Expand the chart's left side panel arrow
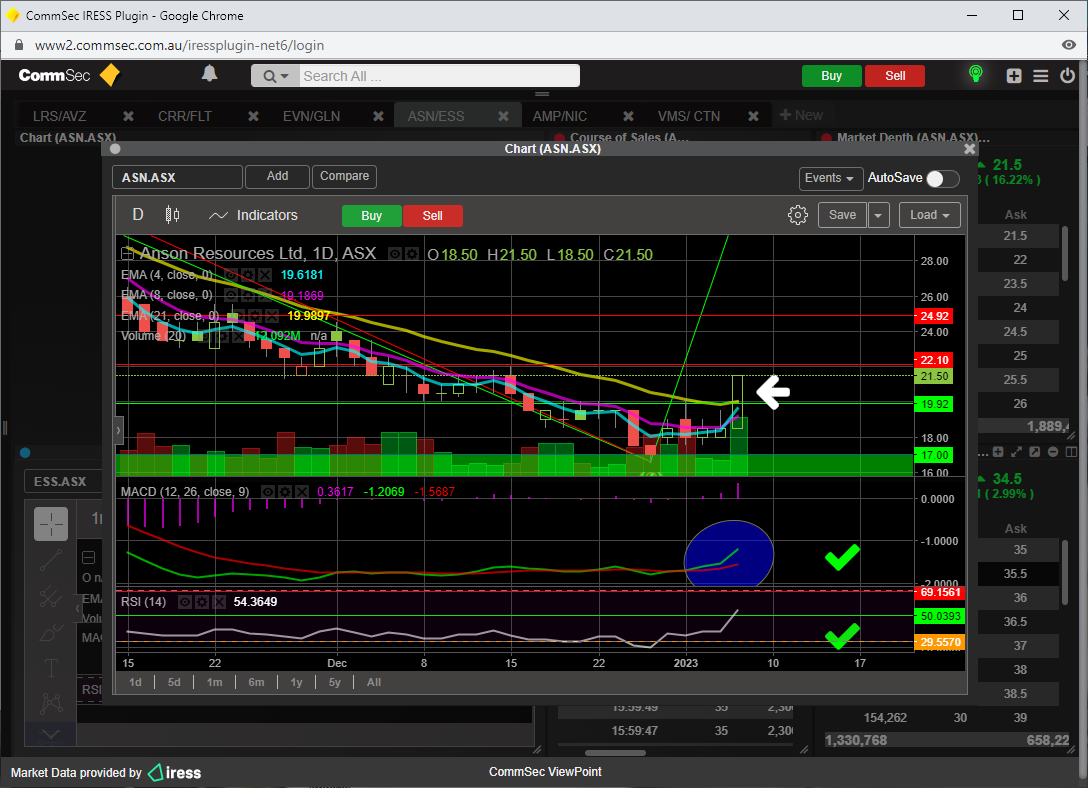Viewport: 1088px width, 788px height. (x=119, y=430)
